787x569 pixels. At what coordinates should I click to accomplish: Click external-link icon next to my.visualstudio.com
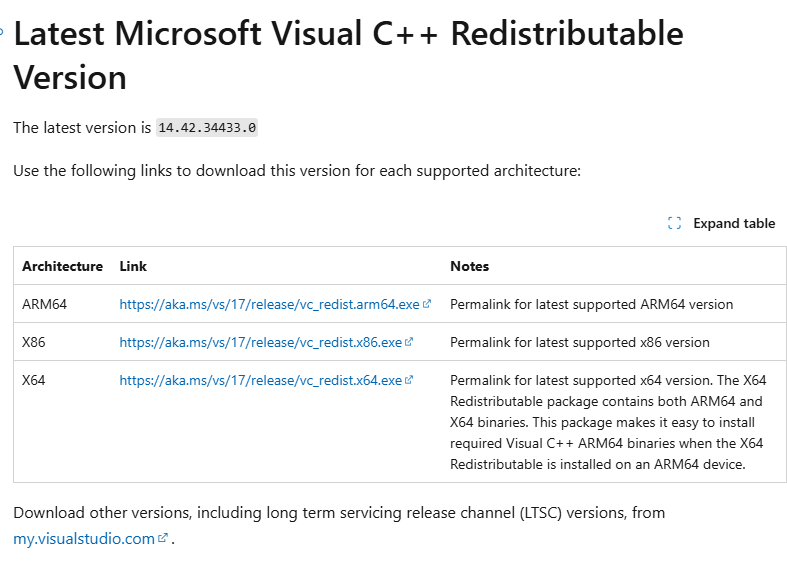(x=163, y=538)
